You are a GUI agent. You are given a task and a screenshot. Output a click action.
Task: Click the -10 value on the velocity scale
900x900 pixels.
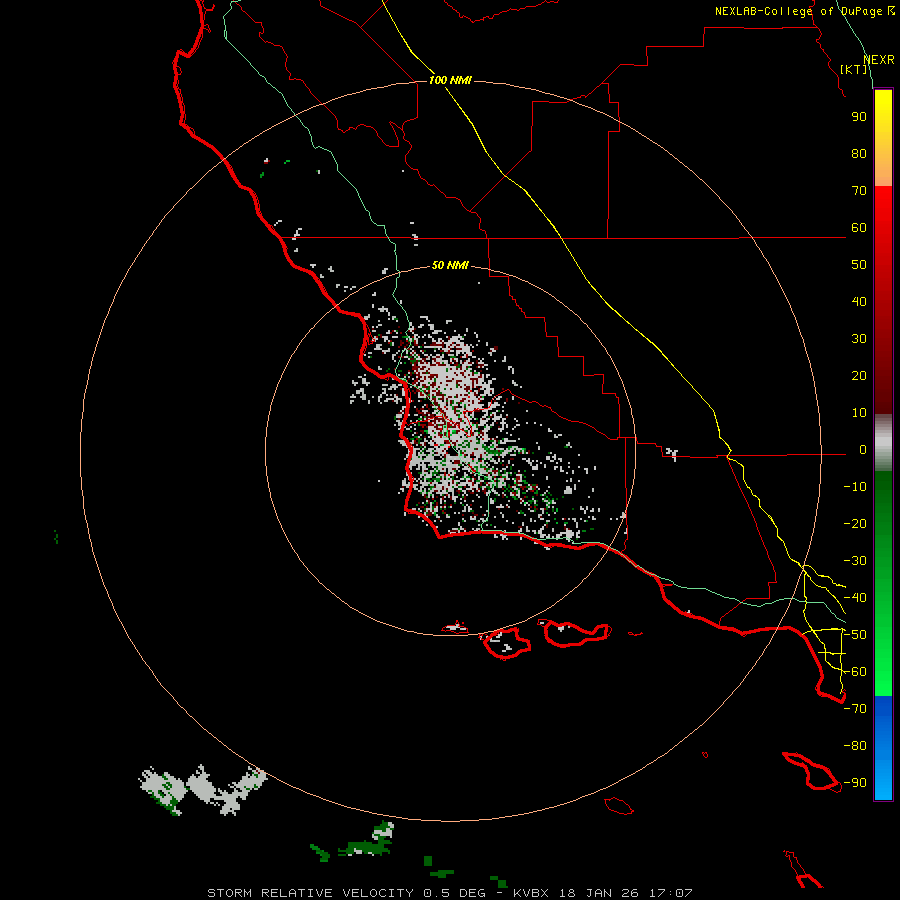point(855,487)
